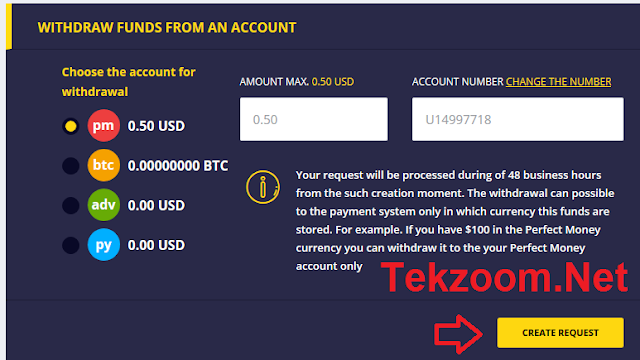Select the Perfect Money account radio button
Viewport: 640px width, 360px height.
point(71,126)
